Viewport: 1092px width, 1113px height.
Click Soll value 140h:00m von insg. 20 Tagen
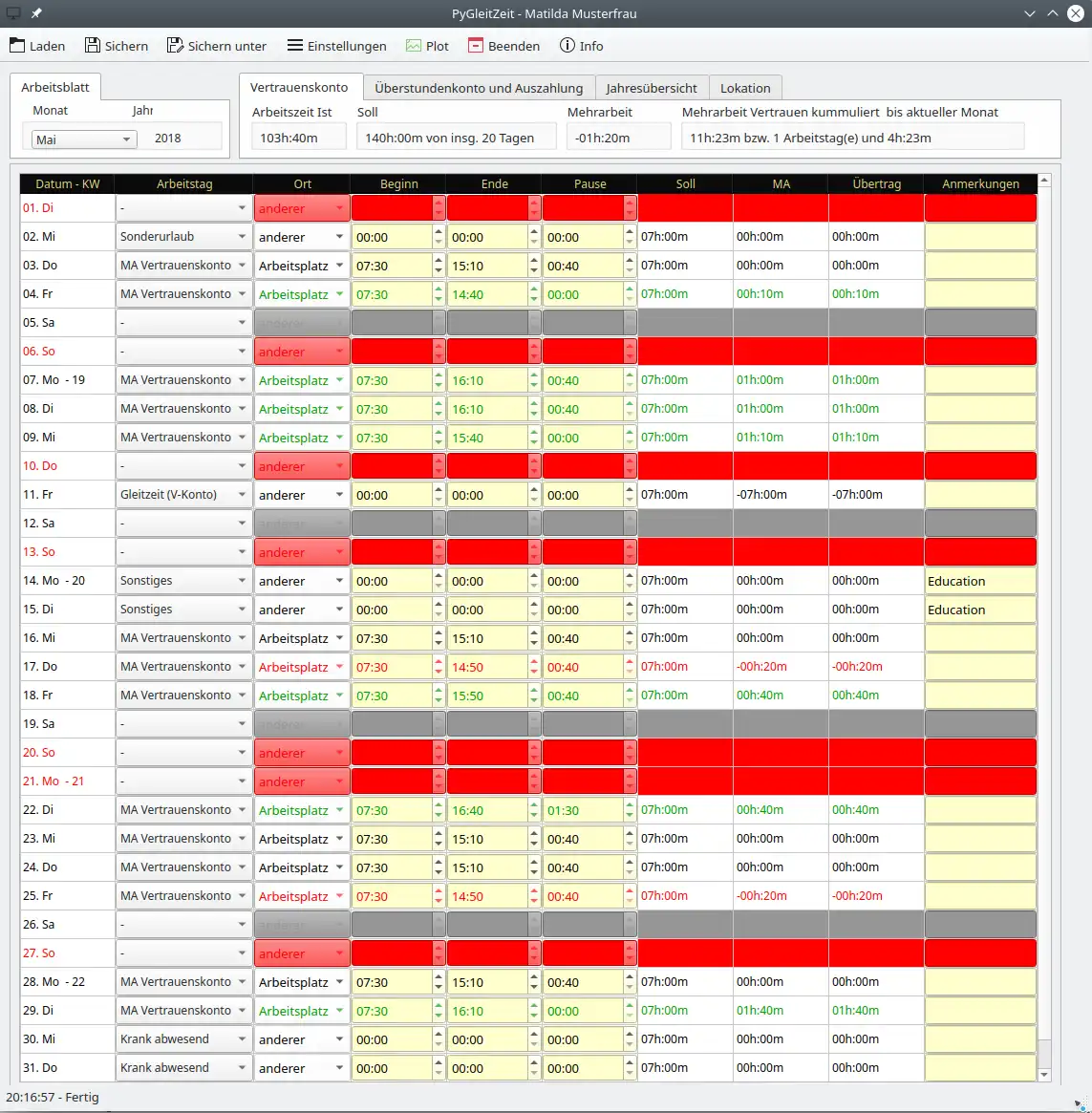[457, 138]
